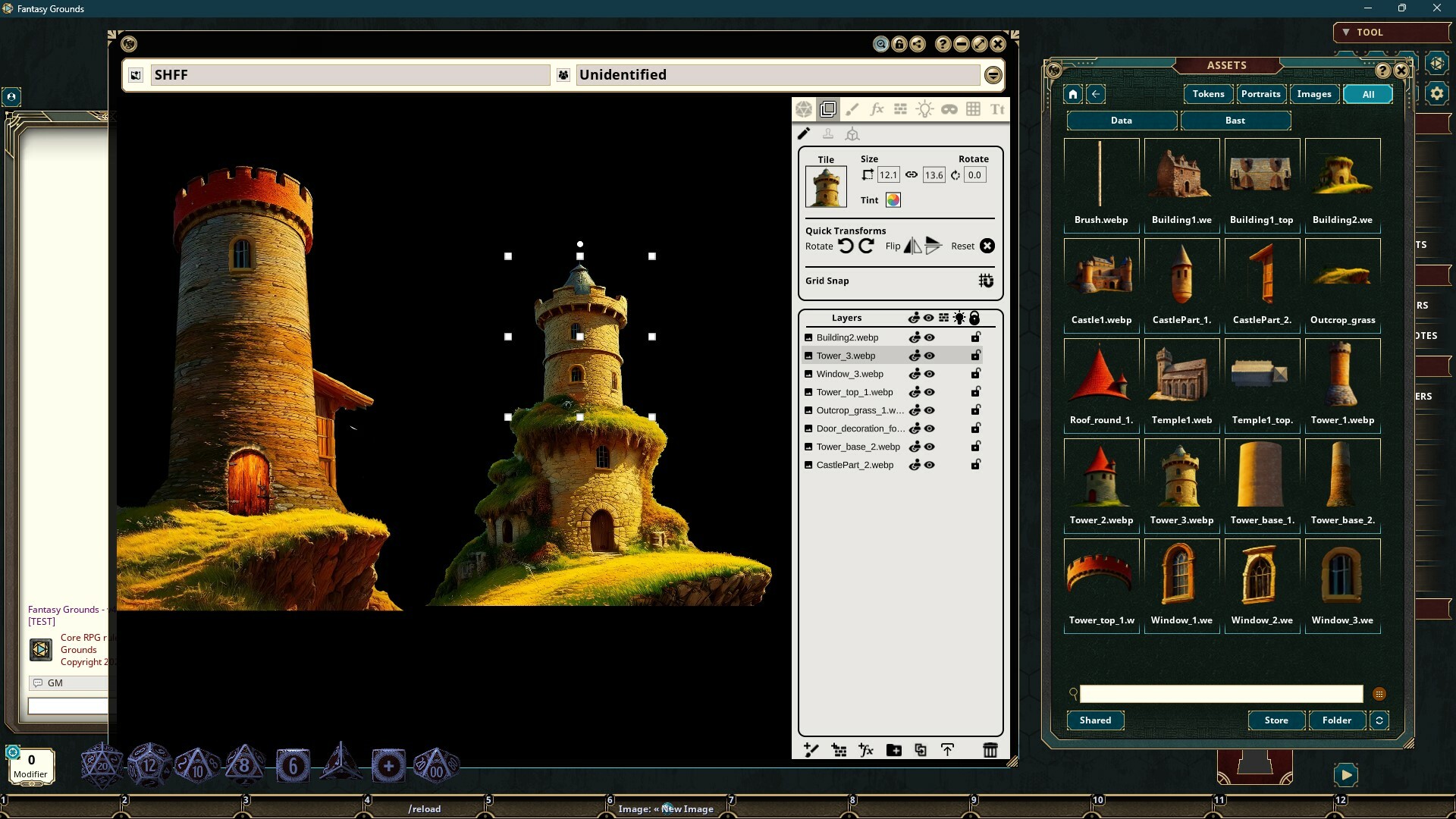Rotate the tile counter-clockwise in Quick Transforms
The width and height of the screenshot is (1456, 819).
[x=846, y=246]
